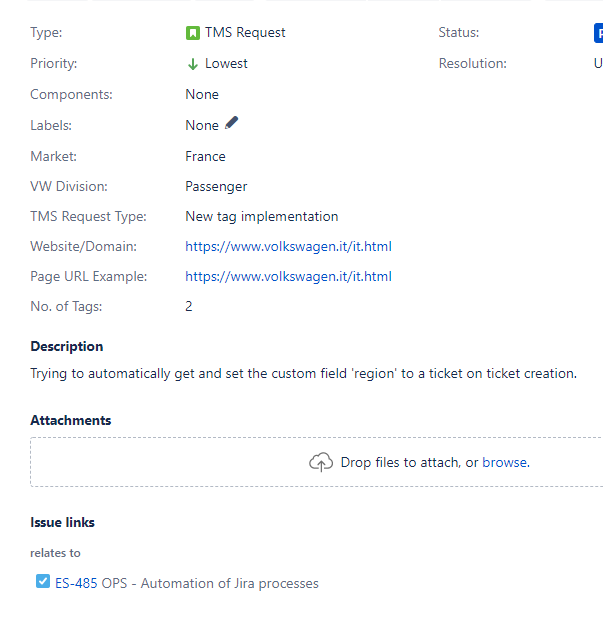
Task: Click the Market value 'France'
Action: 205,156
